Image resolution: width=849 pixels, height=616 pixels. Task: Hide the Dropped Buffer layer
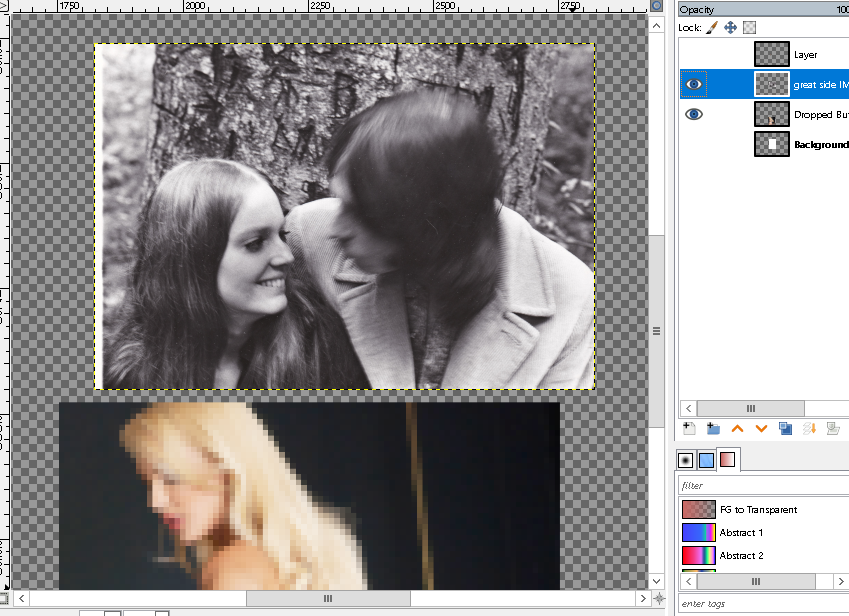tap(694, 115)
